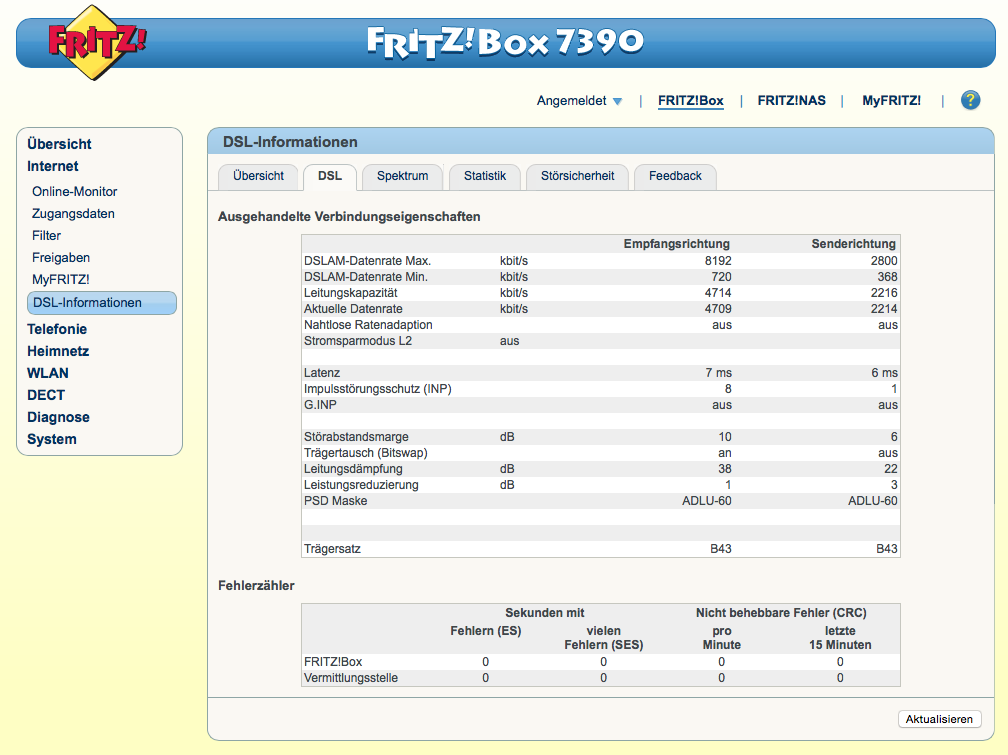Open the FRITZ!NAS link
1008x755 pixels.
pos(791,101)
